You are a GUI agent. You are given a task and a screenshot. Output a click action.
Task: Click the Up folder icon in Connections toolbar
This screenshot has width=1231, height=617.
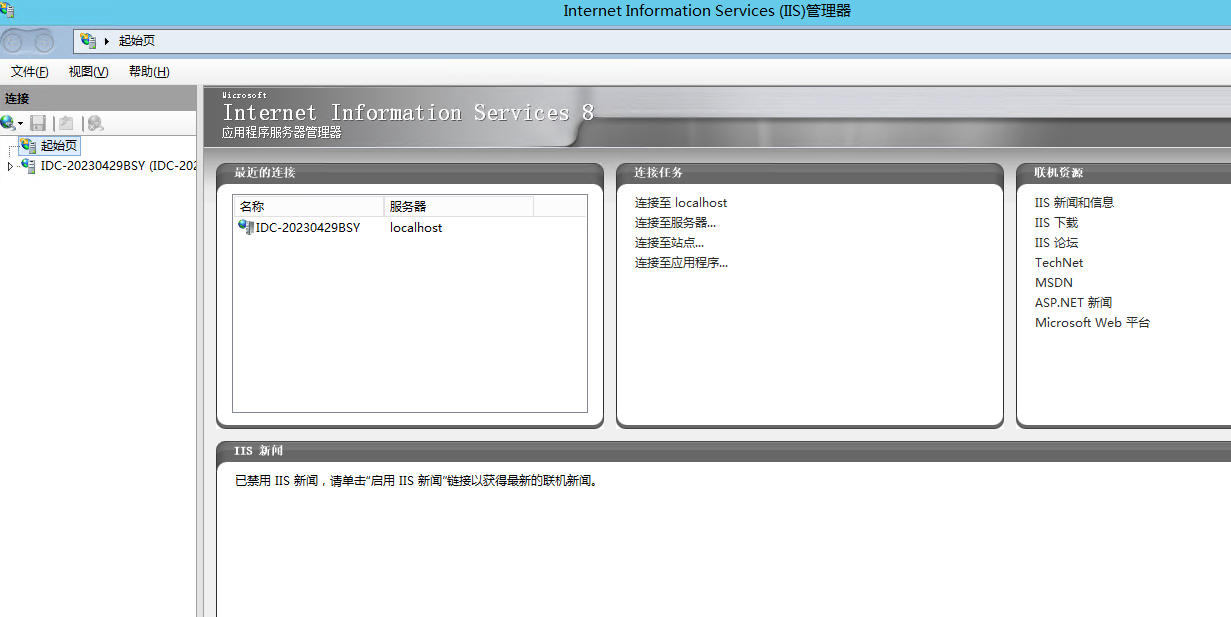[x=66, y=123]
